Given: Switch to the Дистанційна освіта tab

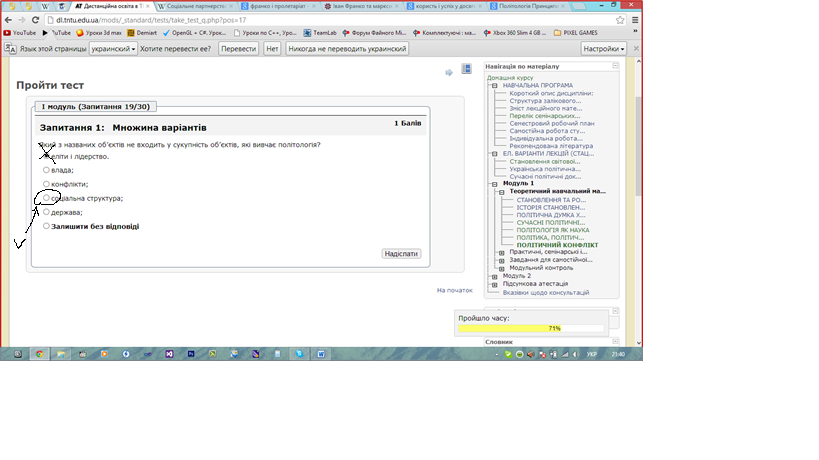Looking at the screenshot, I should (111, 6).
